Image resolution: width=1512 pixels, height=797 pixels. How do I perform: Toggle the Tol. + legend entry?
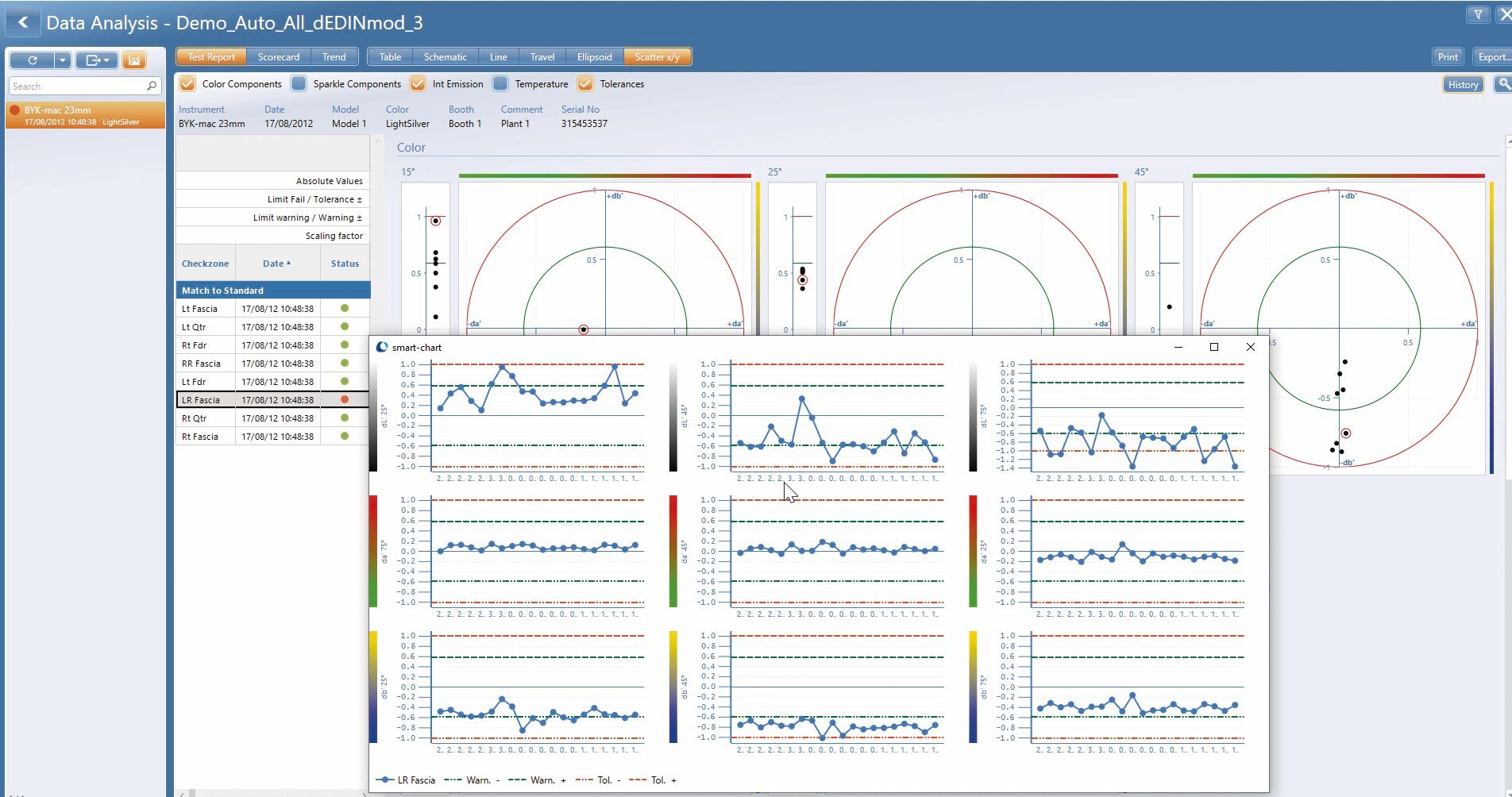coord(653,780)
